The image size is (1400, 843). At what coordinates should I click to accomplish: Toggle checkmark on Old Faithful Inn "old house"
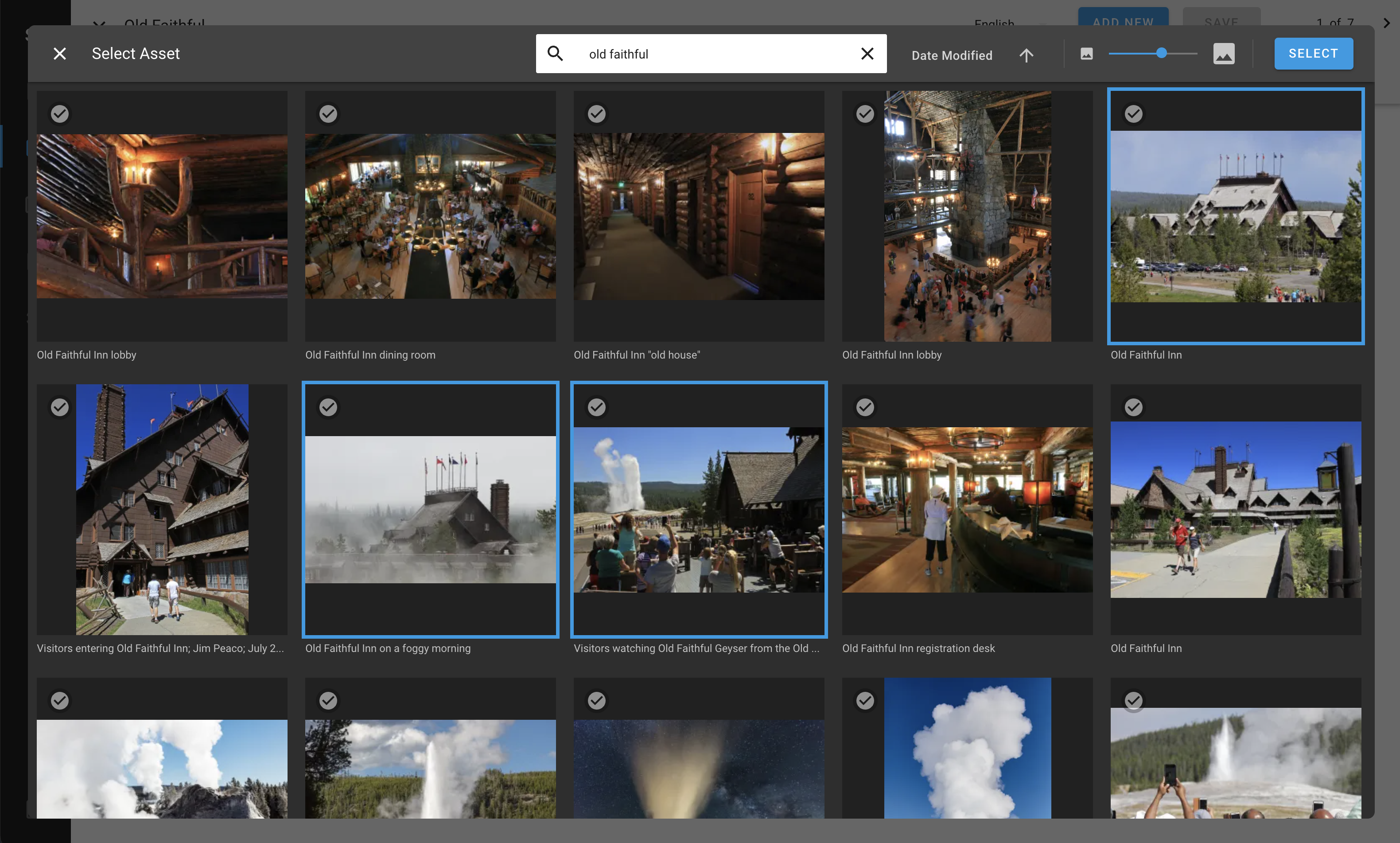click(597, 113)
